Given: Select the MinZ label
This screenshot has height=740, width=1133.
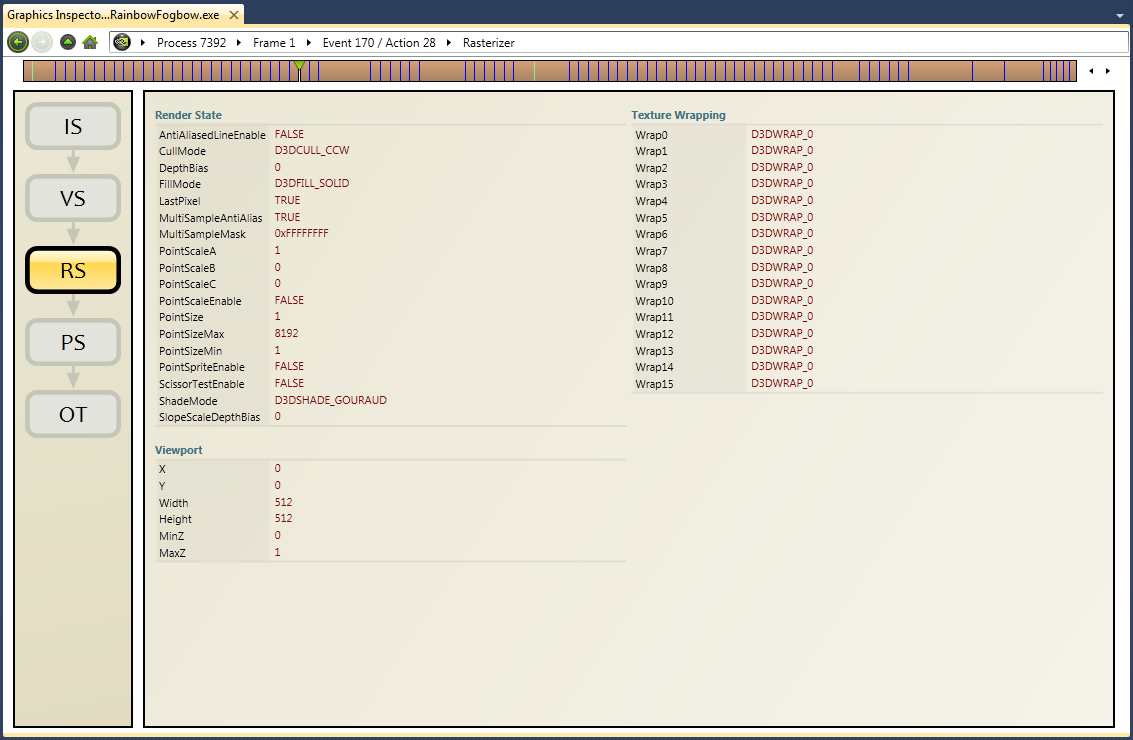Looking at the screenshot, I should pyautogui.click(x=171, y=536).
